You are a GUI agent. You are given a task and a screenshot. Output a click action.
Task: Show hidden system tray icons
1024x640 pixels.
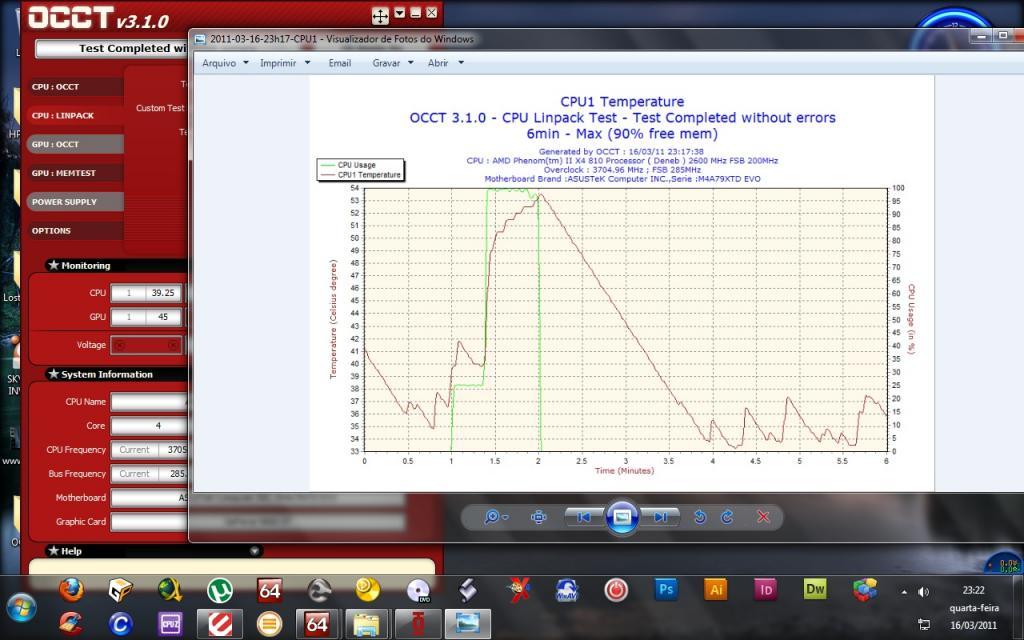904,592
